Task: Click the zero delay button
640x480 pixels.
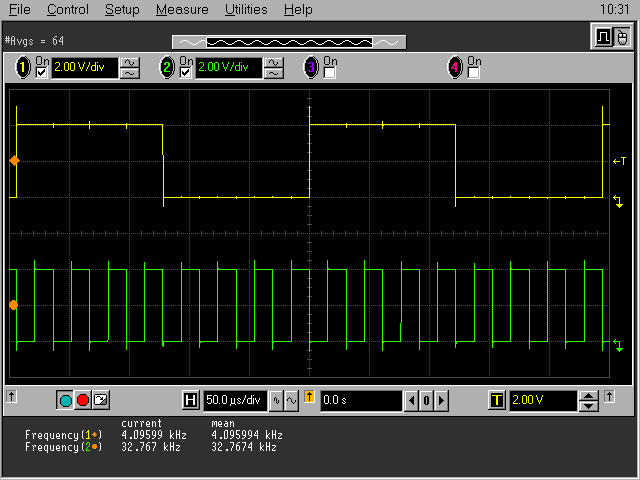Action: (x=425, y=401)
